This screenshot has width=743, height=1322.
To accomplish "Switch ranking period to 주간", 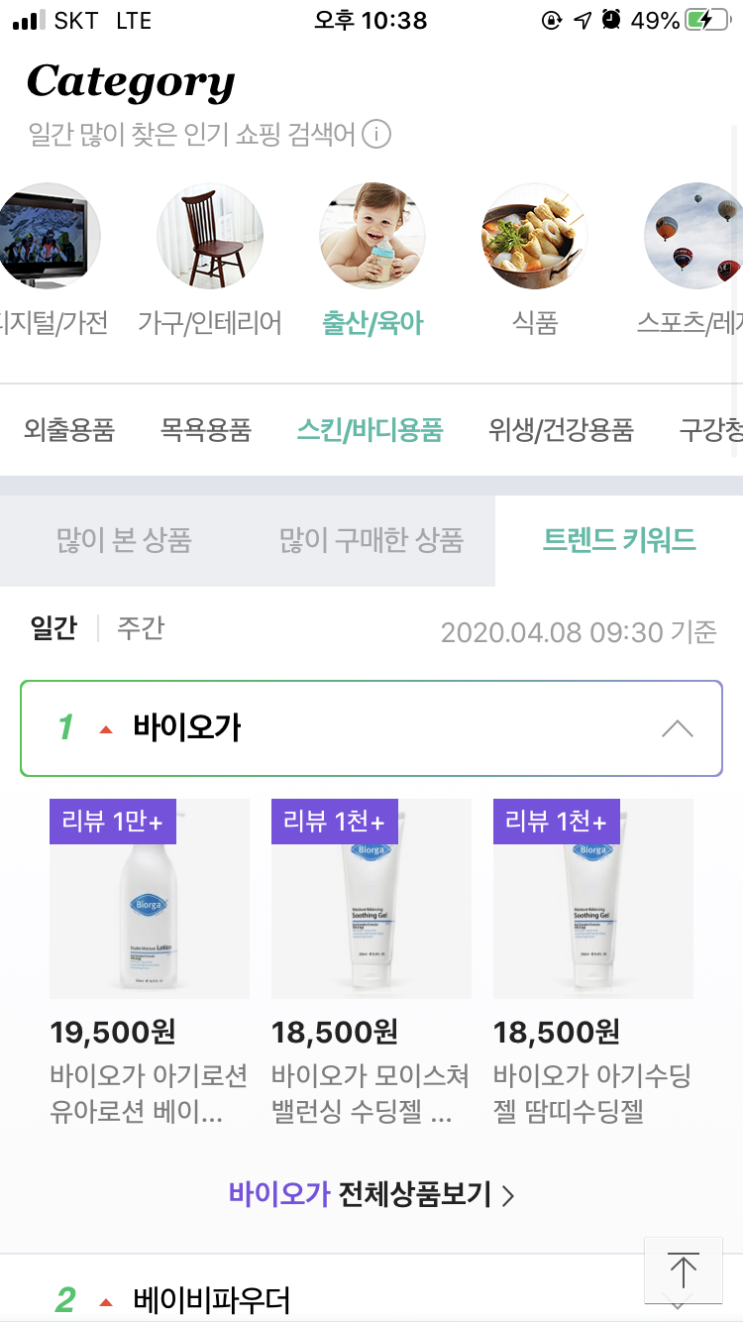I will click(x=140, y=629).
